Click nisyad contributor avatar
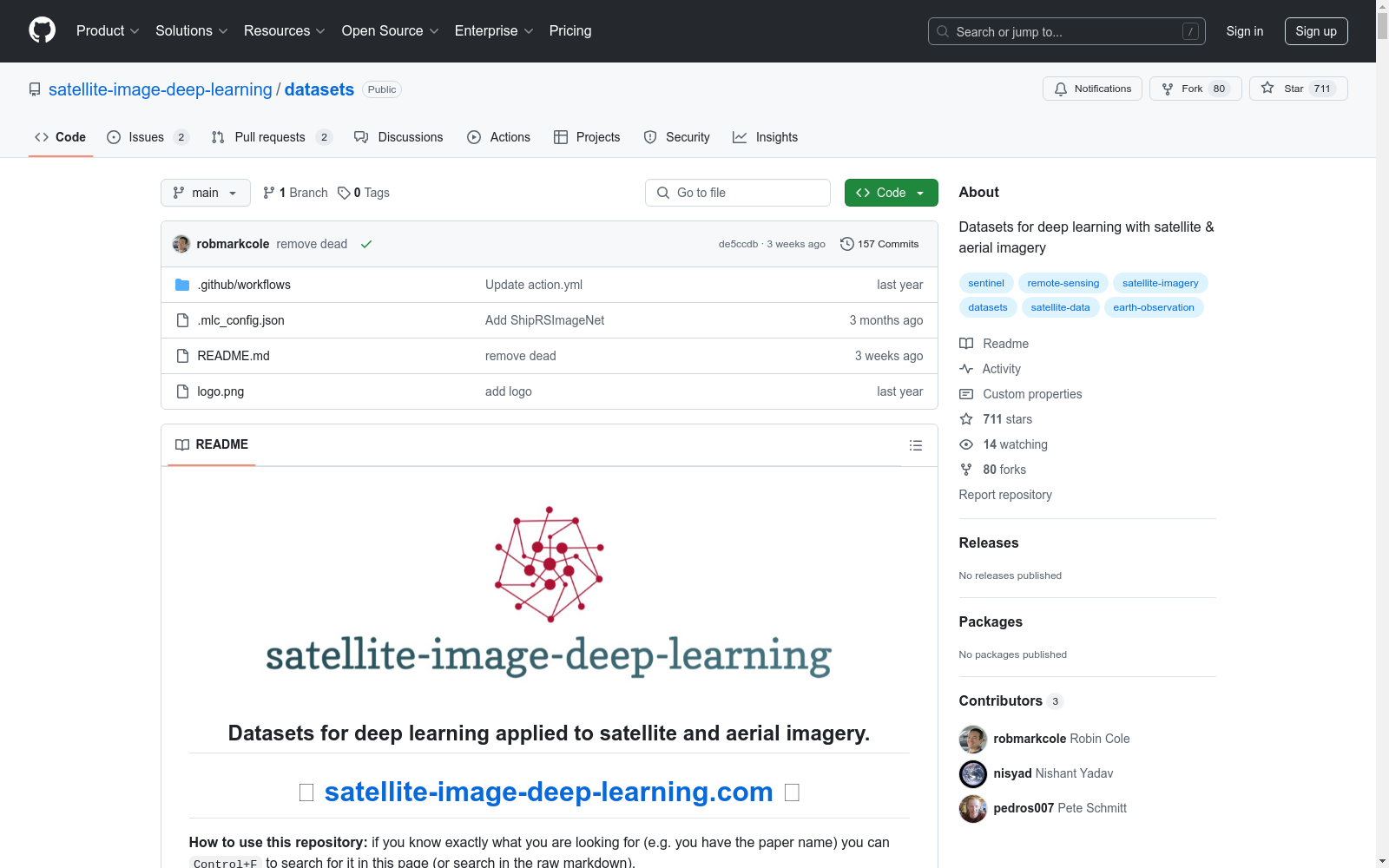This screenshot has width=1389, height=868. 973,773
